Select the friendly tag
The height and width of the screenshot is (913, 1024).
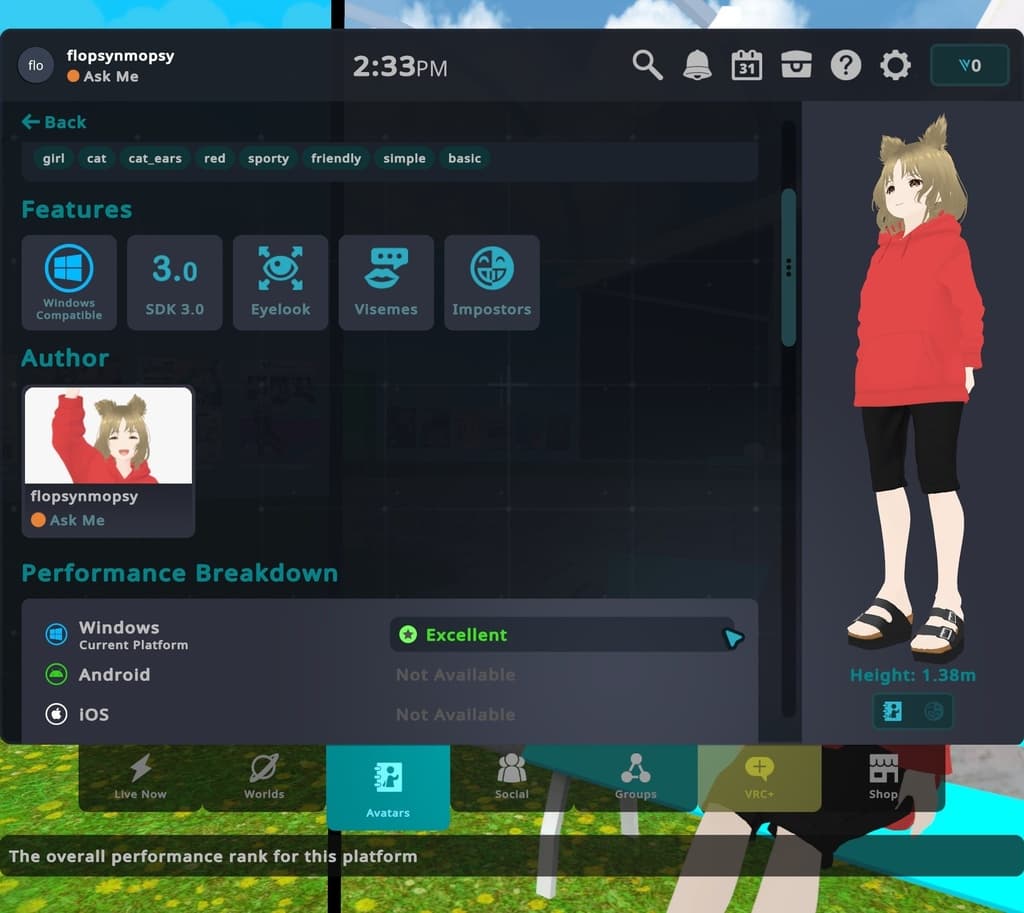[336, 159]
